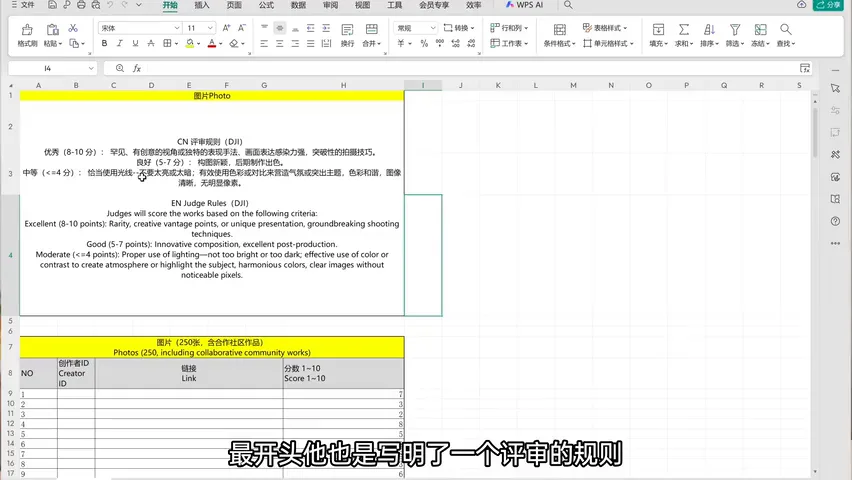The width and height of the screenshot is (852, 480).
Task: Click the increase indent icon
Action: [326, 28]
